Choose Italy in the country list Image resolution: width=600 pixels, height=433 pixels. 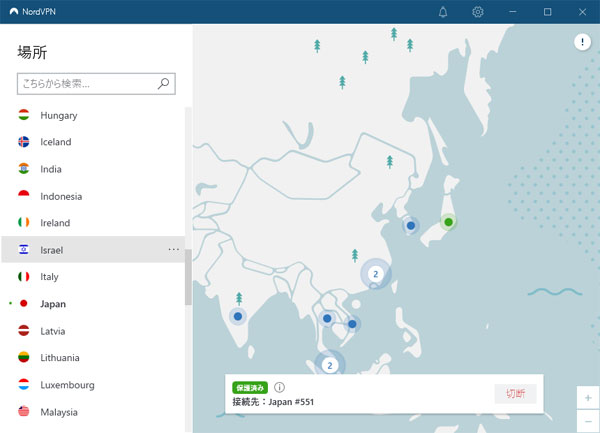point(93,277)
